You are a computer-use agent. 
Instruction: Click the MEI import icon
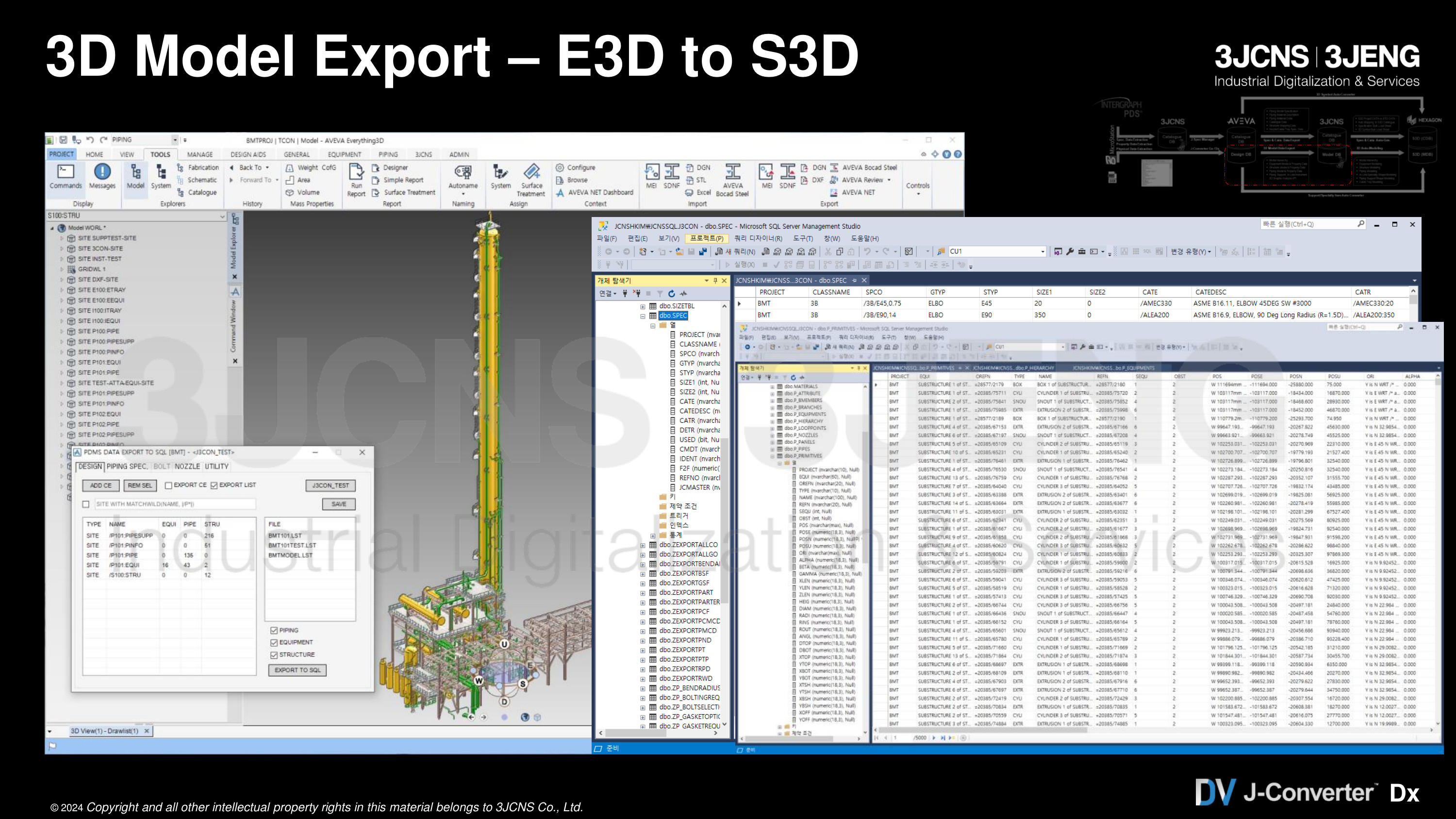652,176
